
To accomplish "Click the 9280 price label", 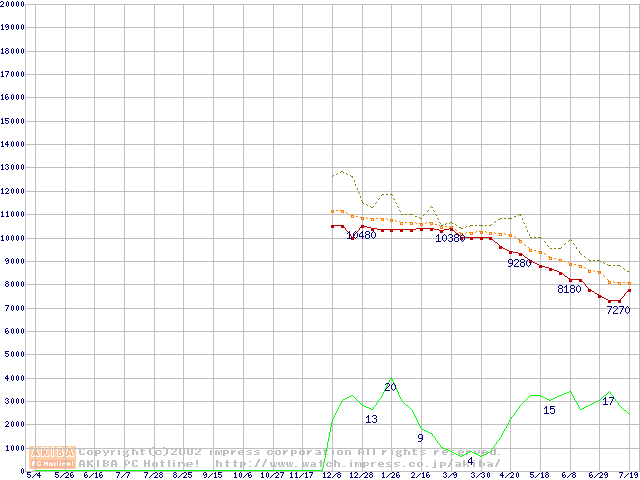I will pyautogui.click(x=519, y=263).
